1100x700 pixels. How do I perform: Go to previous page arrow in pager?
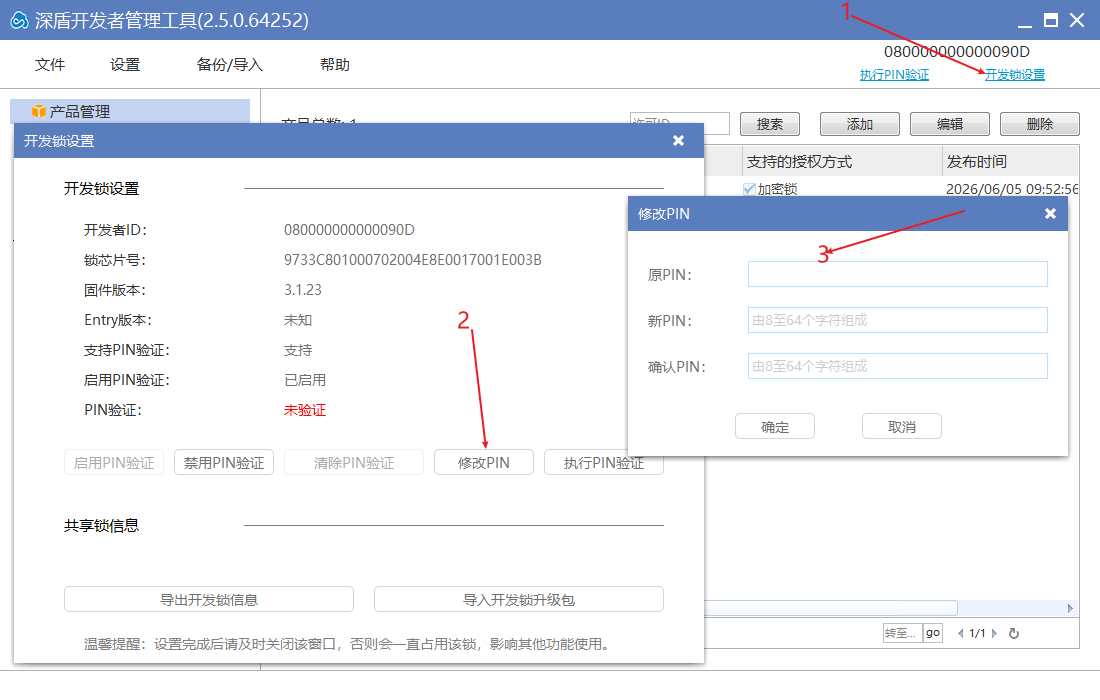click(960, 633)
